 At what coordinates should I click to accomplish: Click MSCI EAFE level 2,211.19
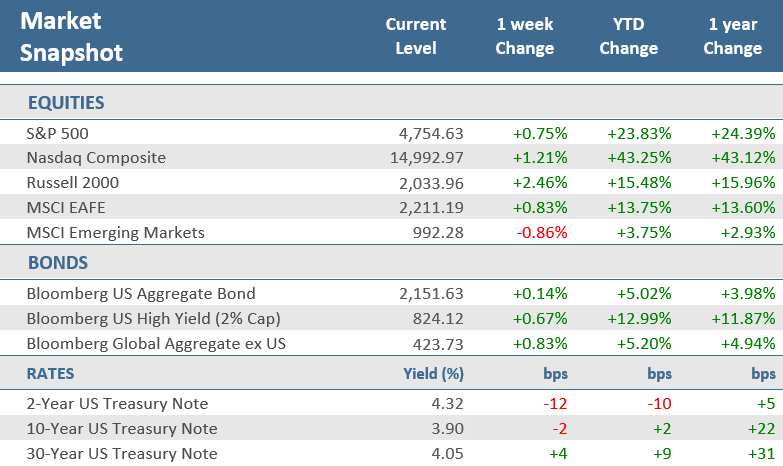[x=431, y=208]
